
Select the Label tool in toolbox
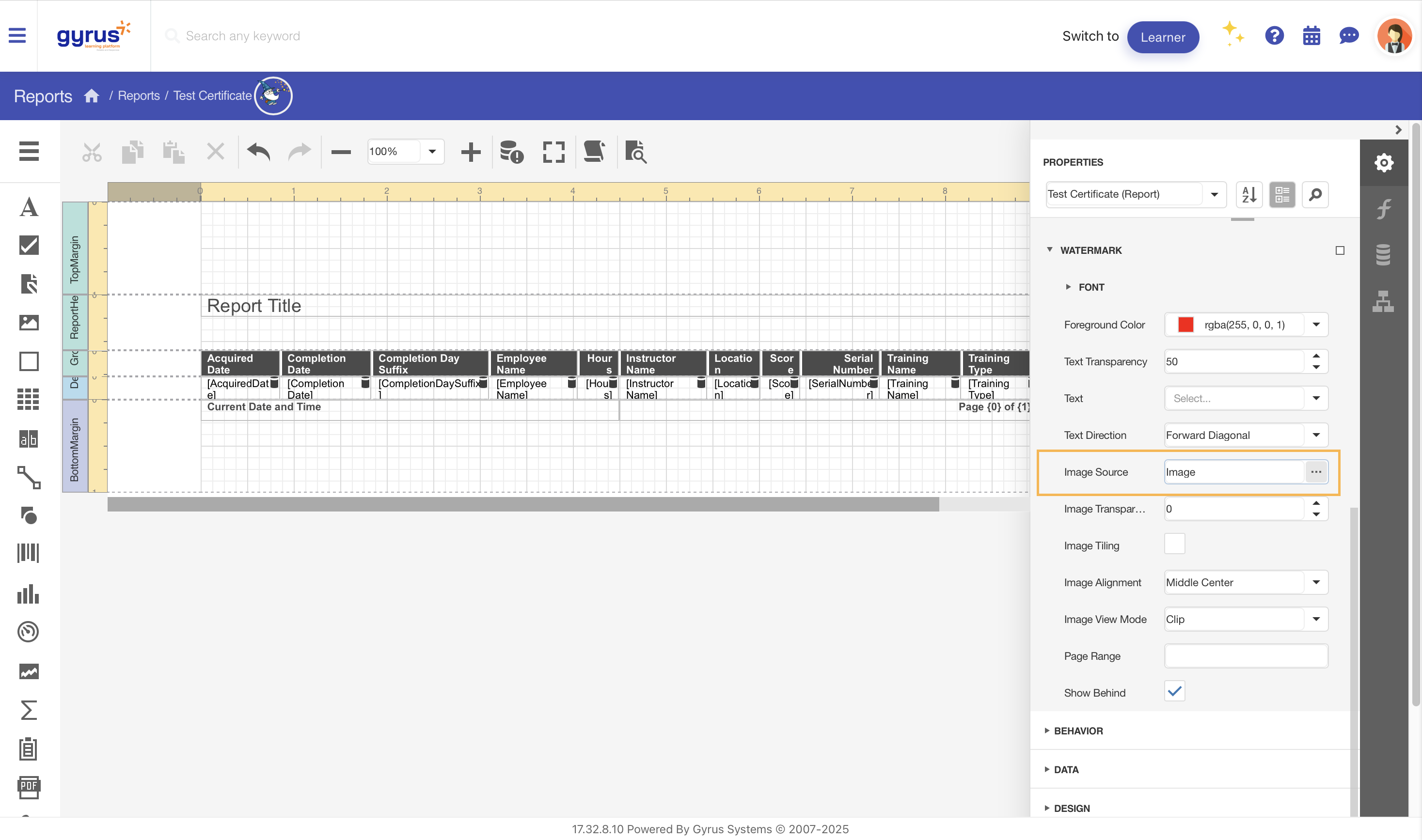coord(28,207)
